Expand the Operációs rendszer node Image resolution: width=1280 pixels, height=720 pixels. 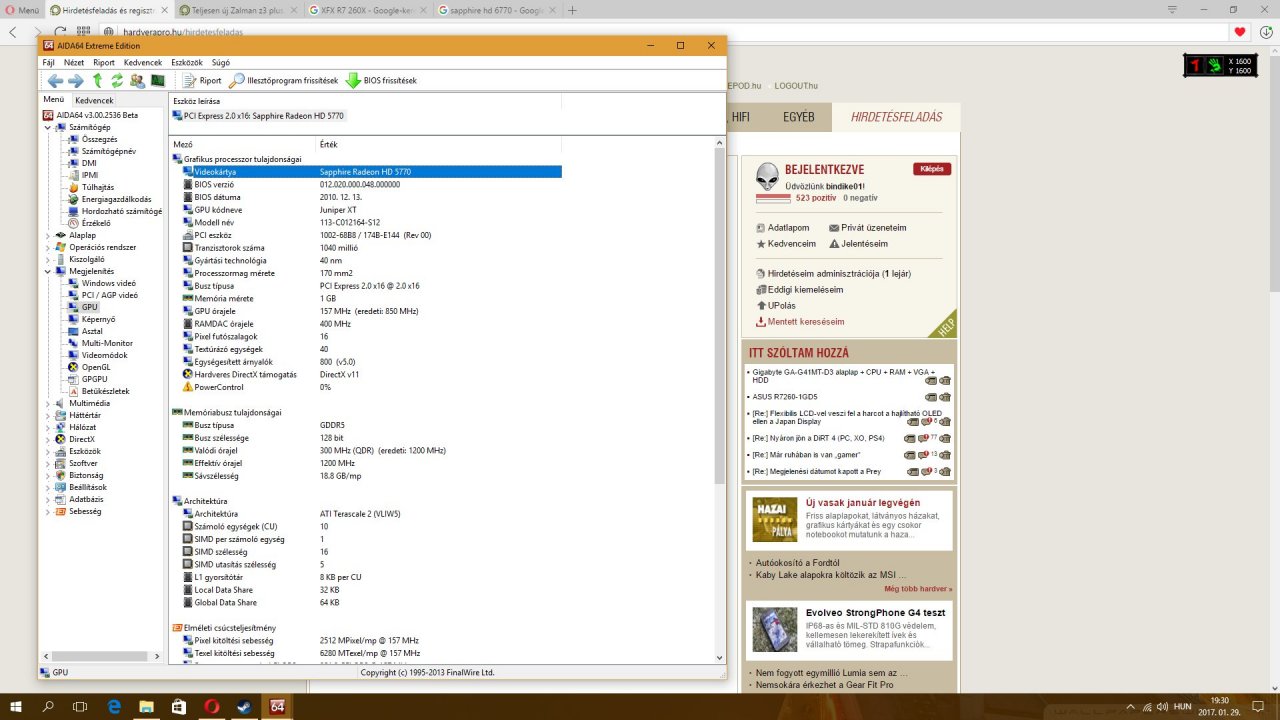48,247
